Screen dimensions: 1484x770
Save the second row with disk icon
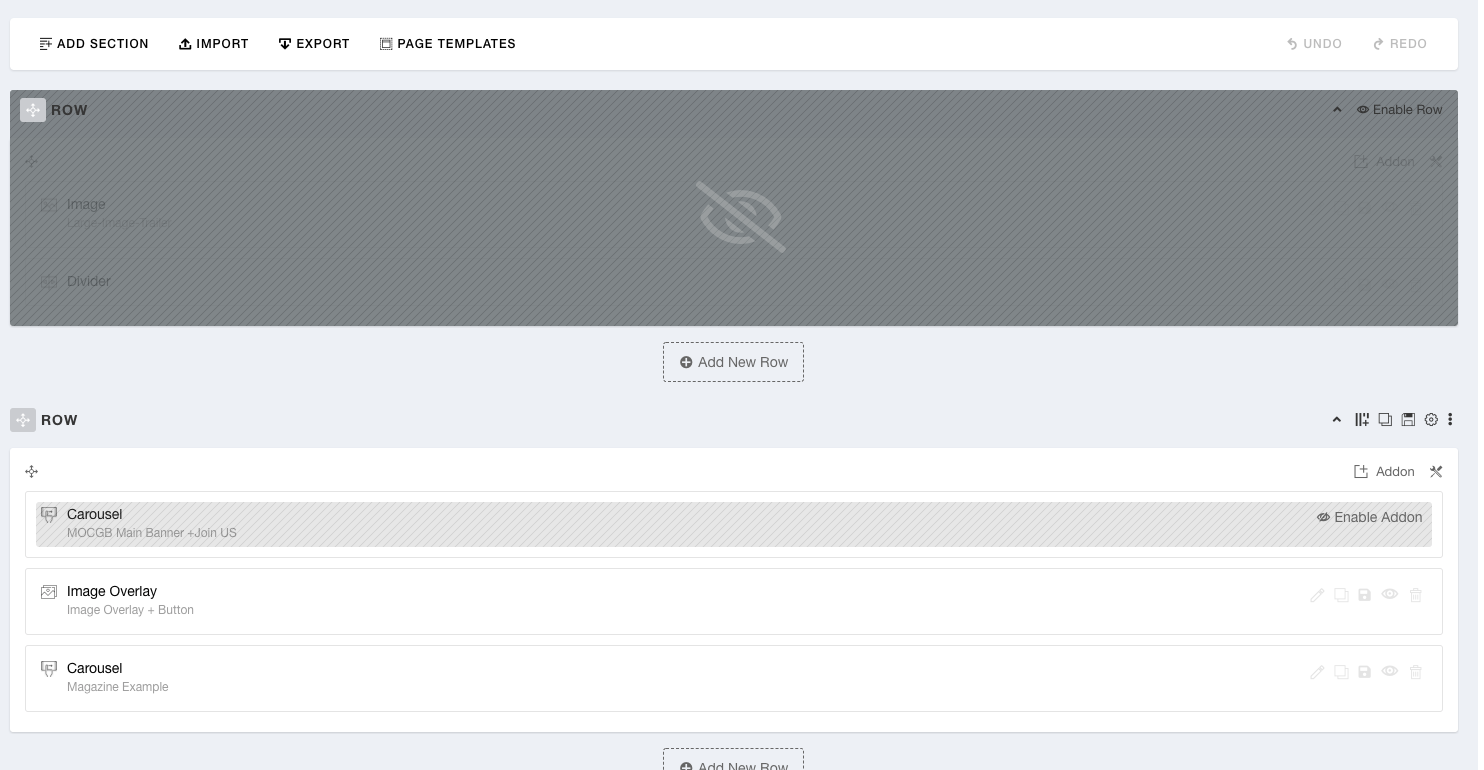tap(1408, 420)
